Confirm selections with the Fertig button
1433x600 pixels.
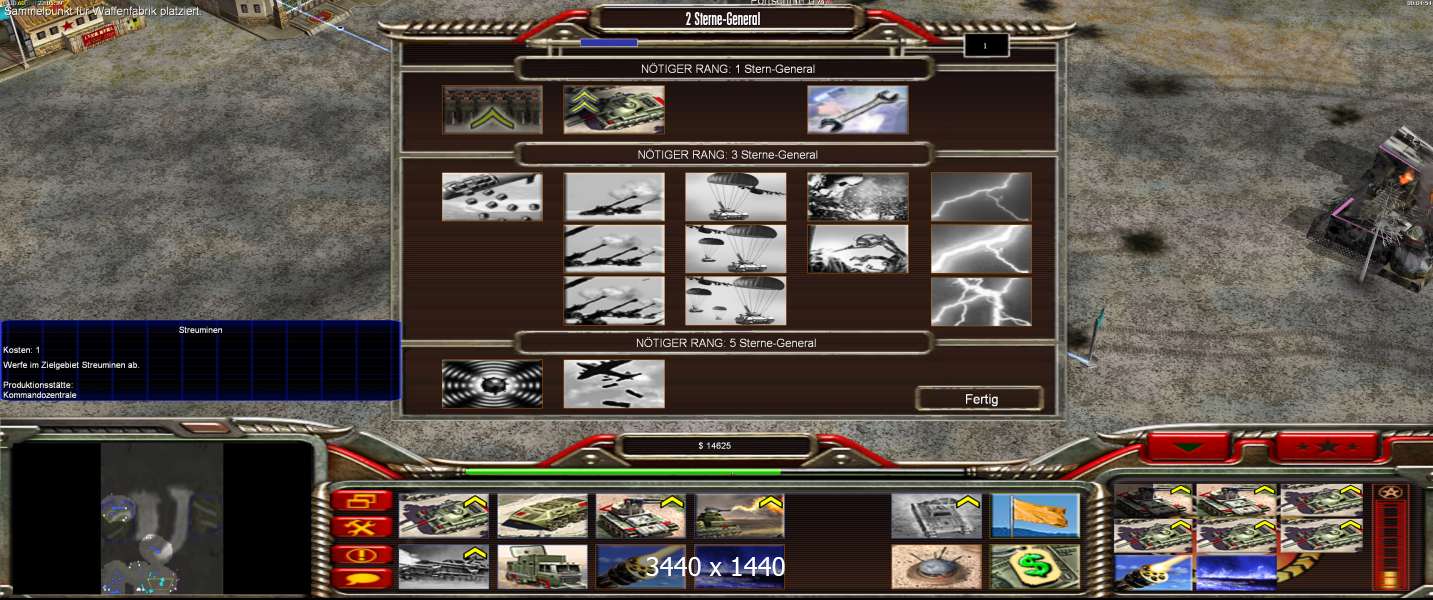[x=980, y=399]
